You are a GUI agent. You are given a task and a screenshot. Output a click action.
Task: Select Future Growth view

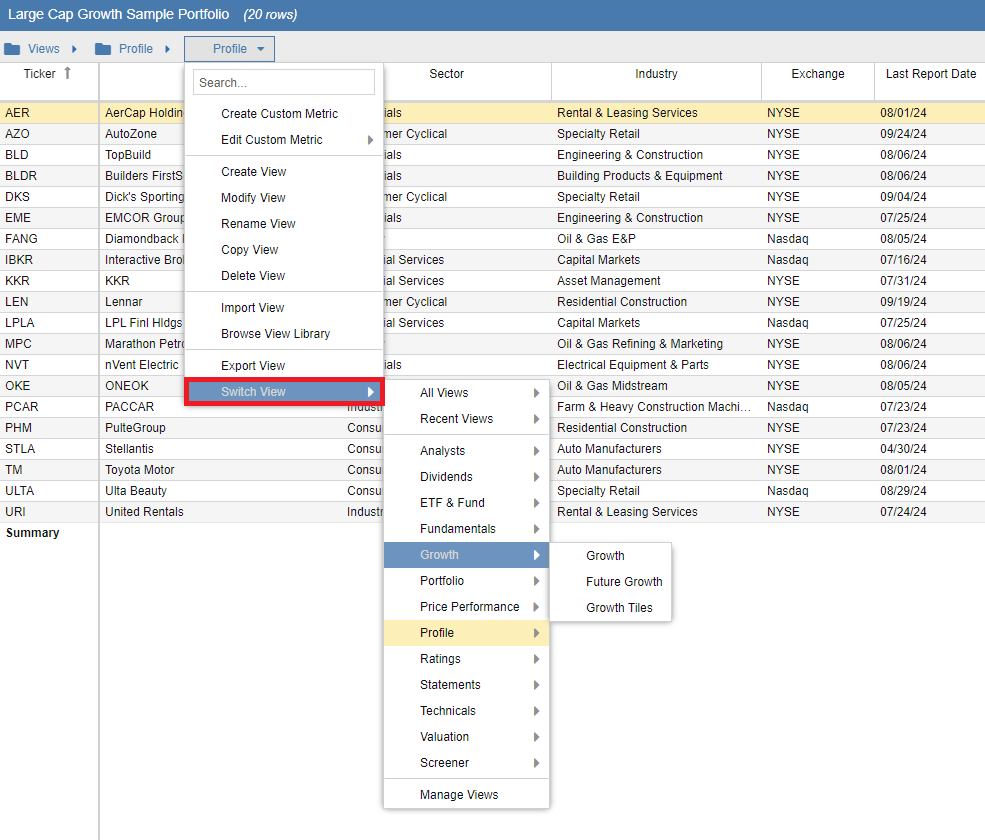pyautogui.click(x=624, y=582)
